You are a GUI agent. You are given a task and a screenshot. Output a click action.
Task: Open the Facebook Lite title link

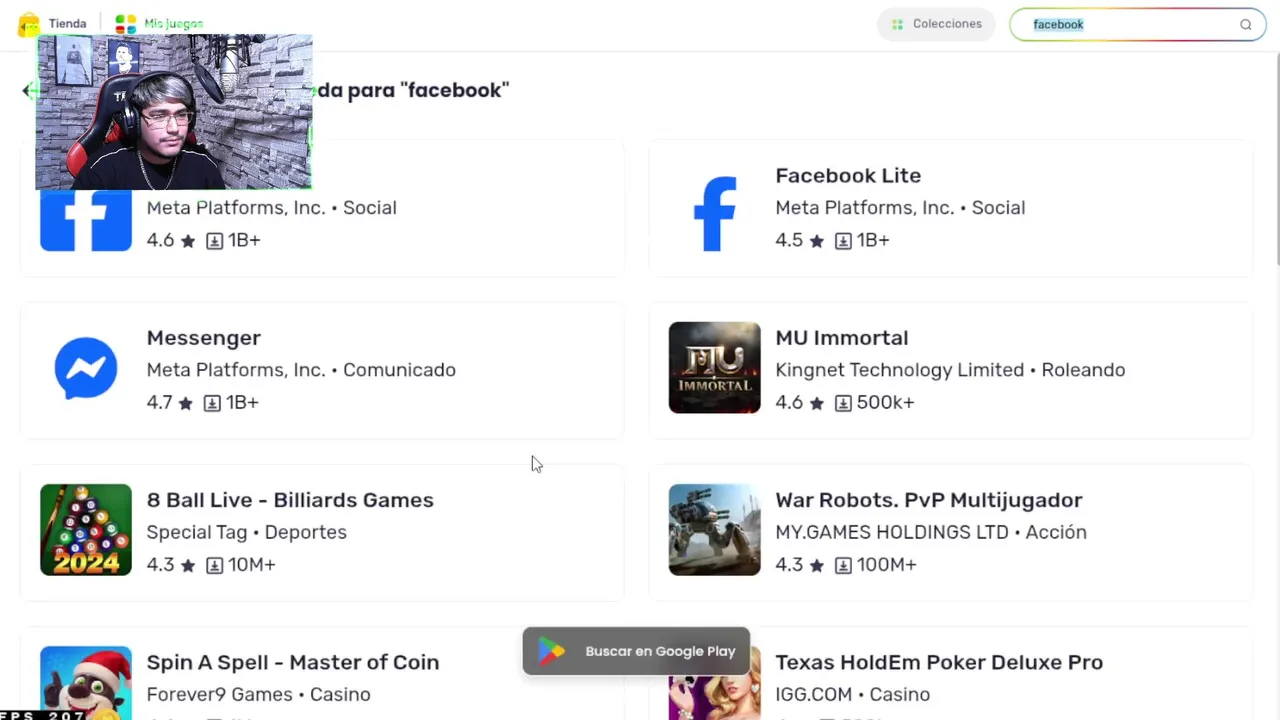(847, 176)
